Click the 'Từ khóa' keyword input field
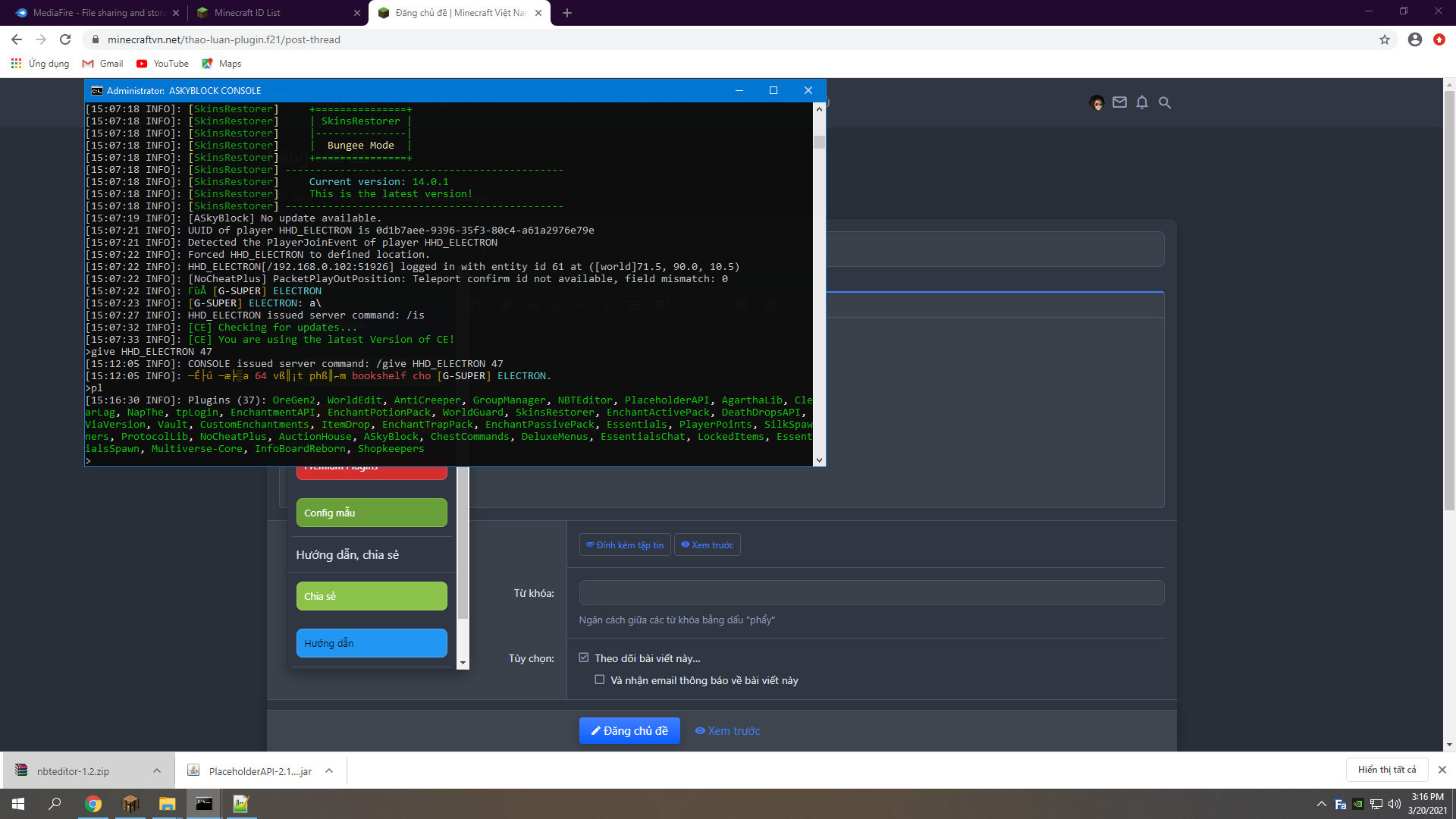This screenshot has width=1456, height=819. click(x=871, y=592)
